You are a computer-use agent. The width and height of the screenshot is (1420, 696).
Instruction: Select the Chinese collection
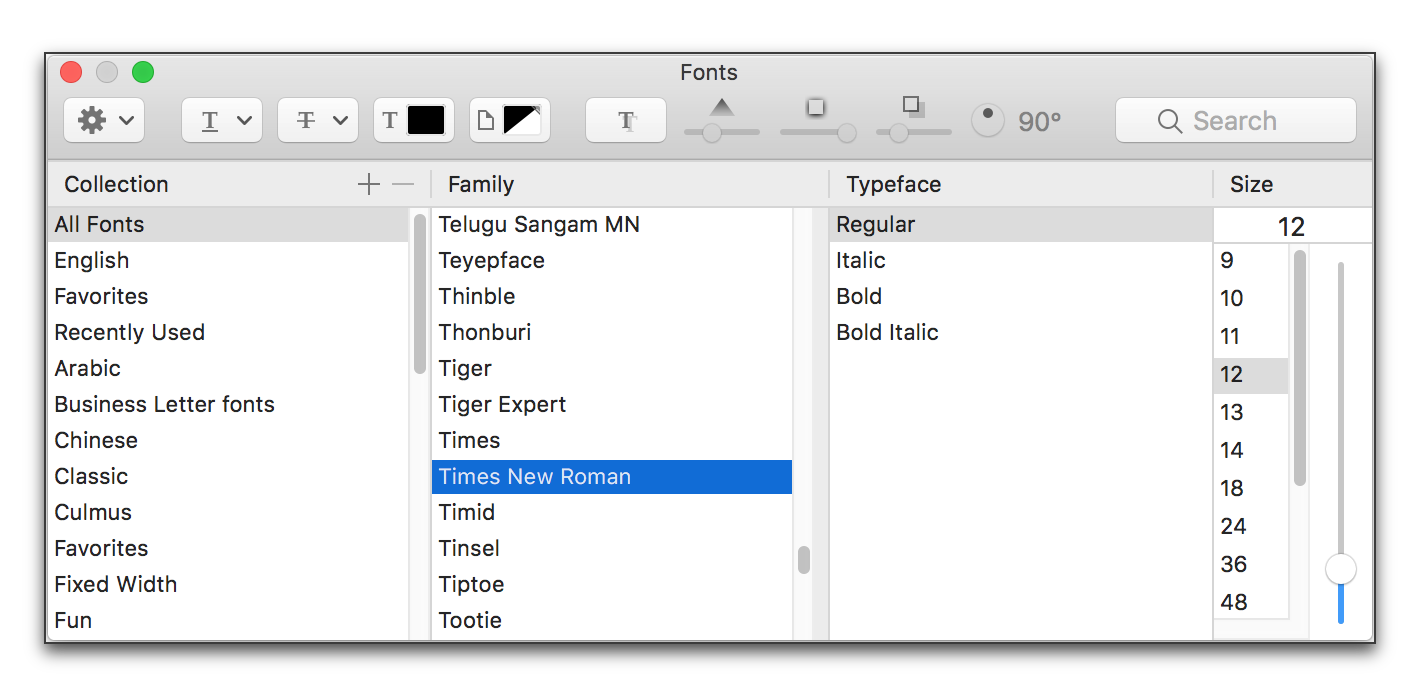click(228, 440)
